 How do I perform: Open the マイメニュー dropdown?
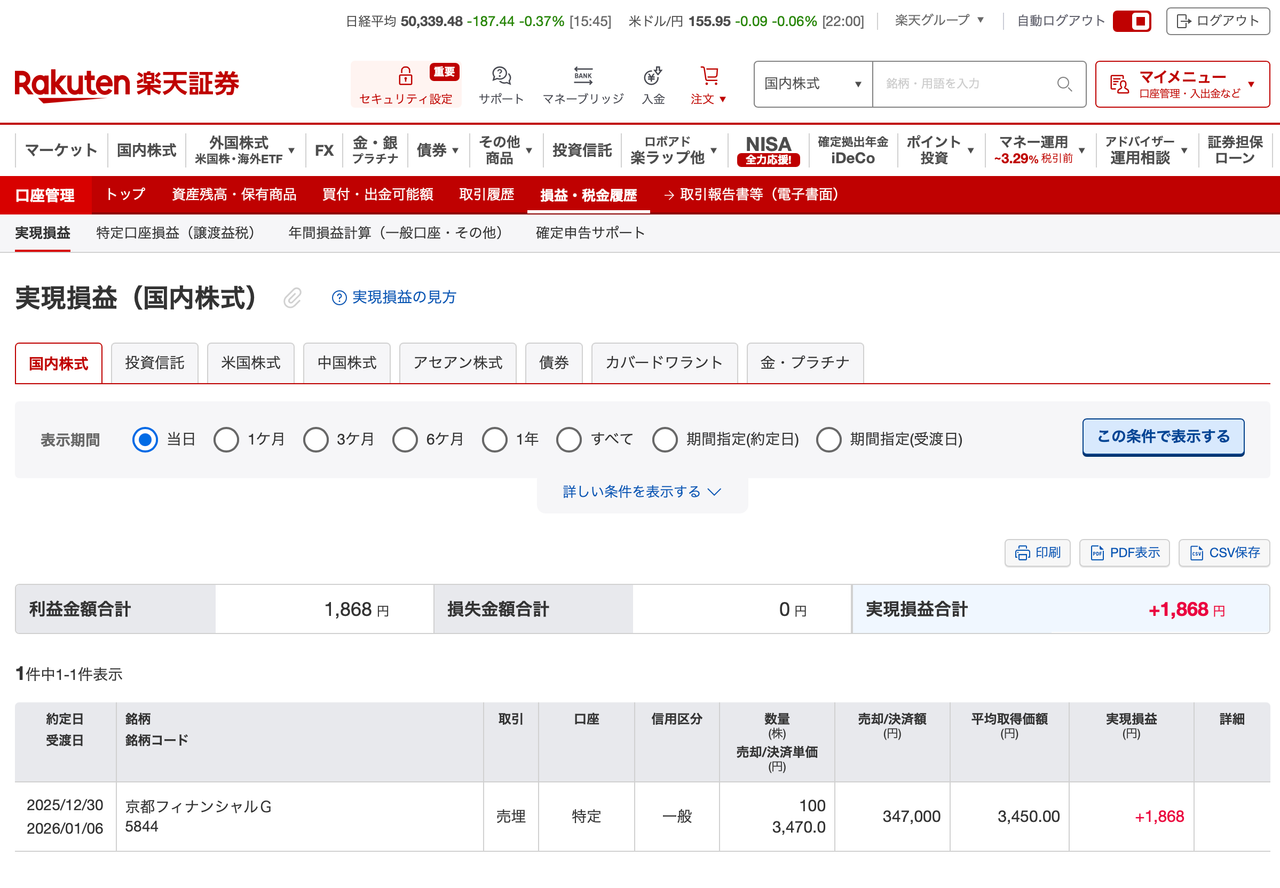point(1182,84)
